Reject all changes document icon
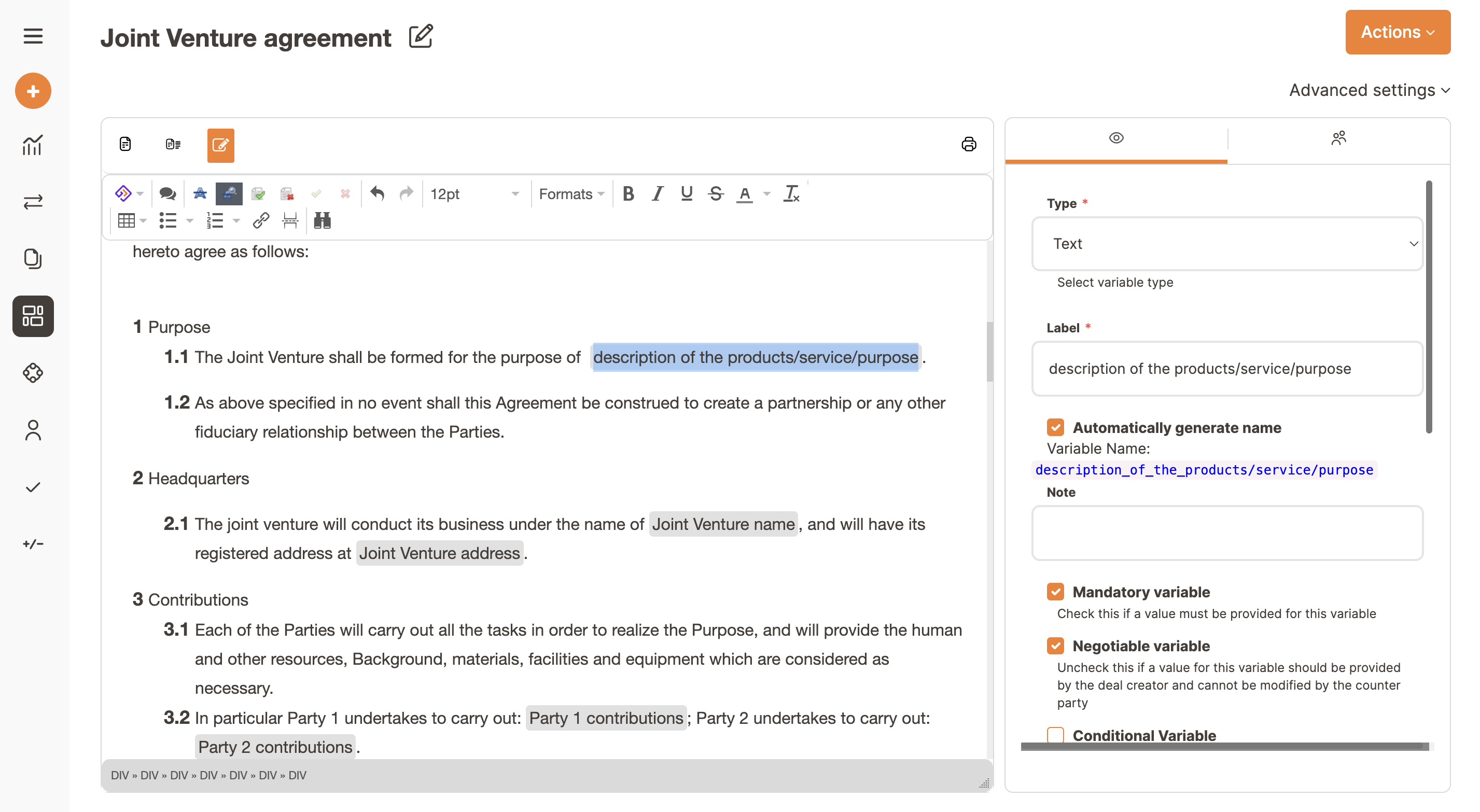1480x812 pixels. click(287, 193)
